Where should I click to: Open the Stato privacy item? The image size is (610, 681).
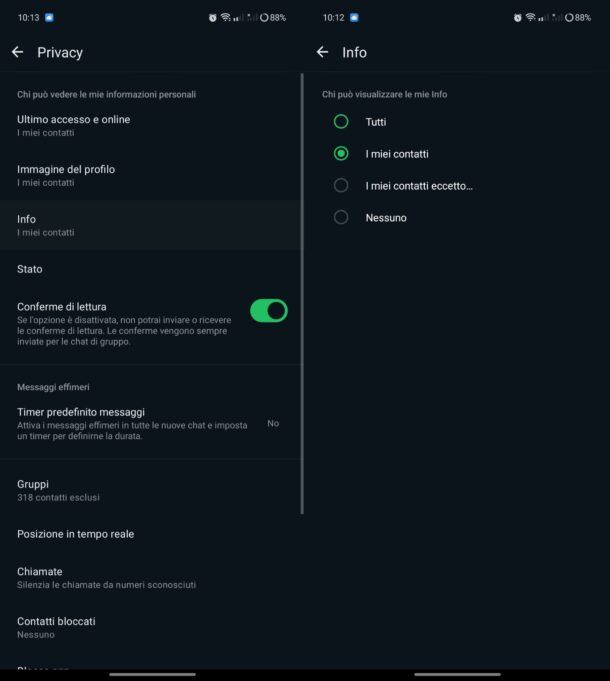click(150, 269)
